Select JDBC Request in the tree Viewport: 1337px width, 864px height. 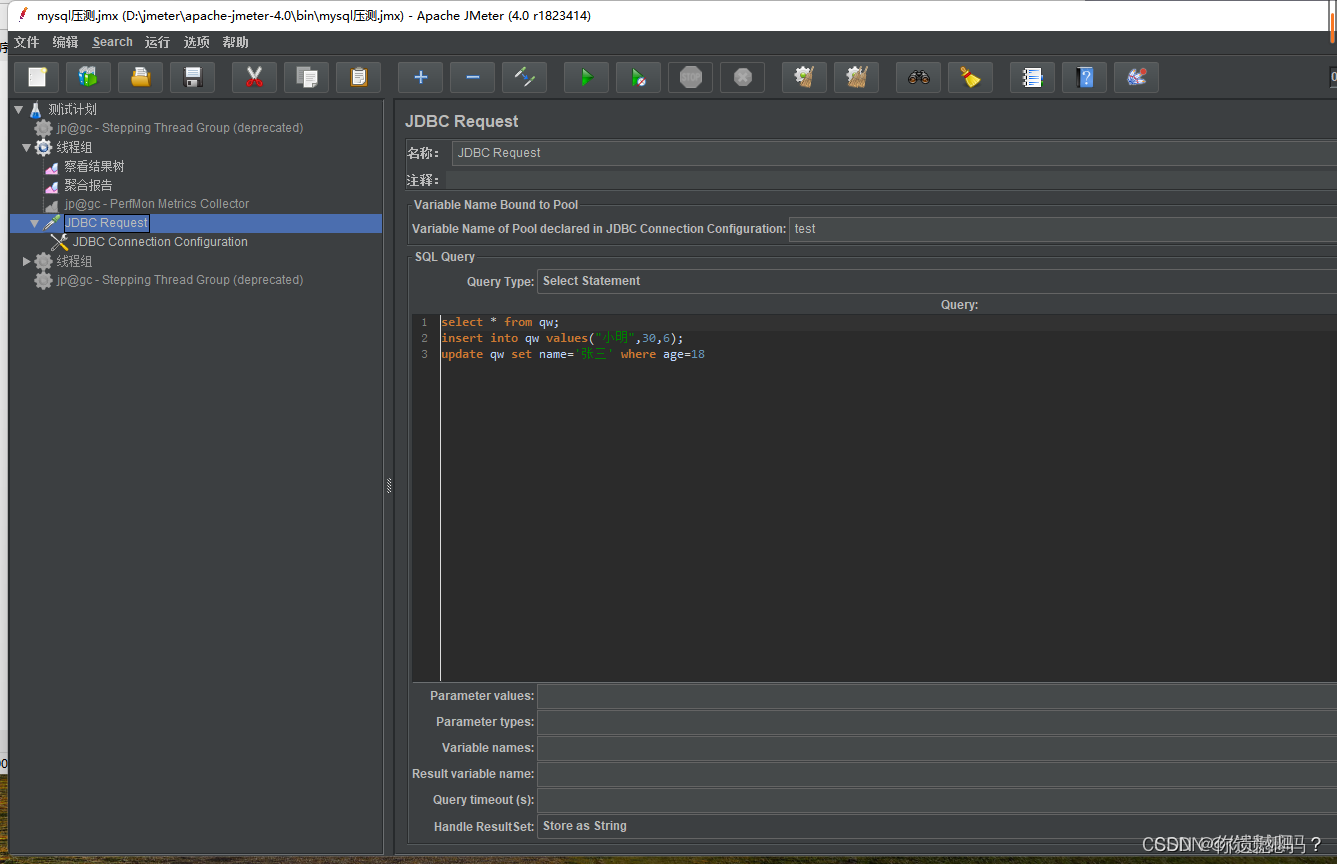coord(106,223)
